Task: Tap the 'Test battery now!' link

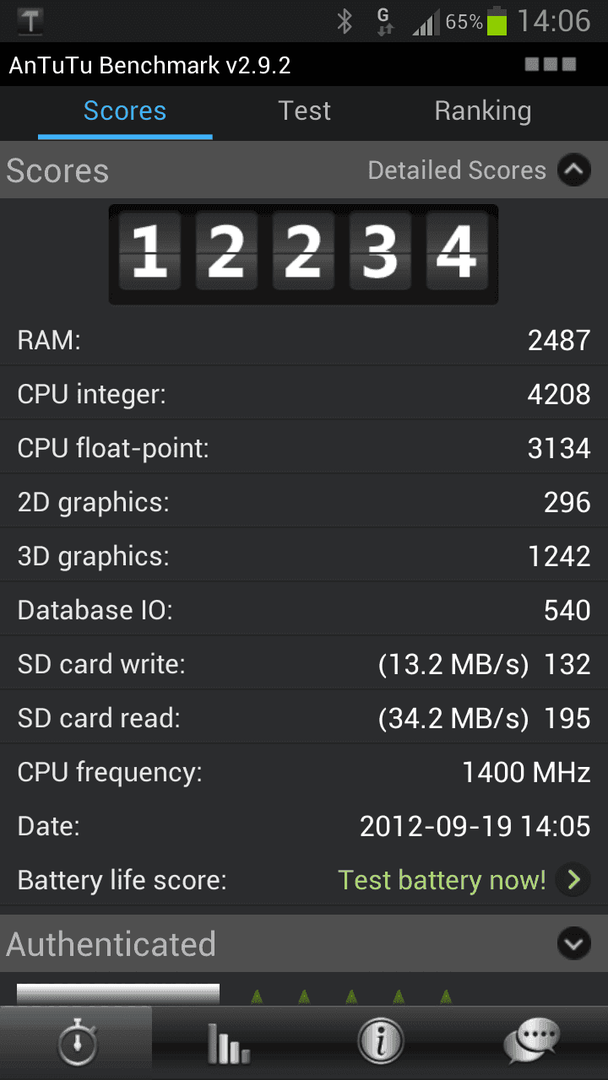Action: point(442,880)
